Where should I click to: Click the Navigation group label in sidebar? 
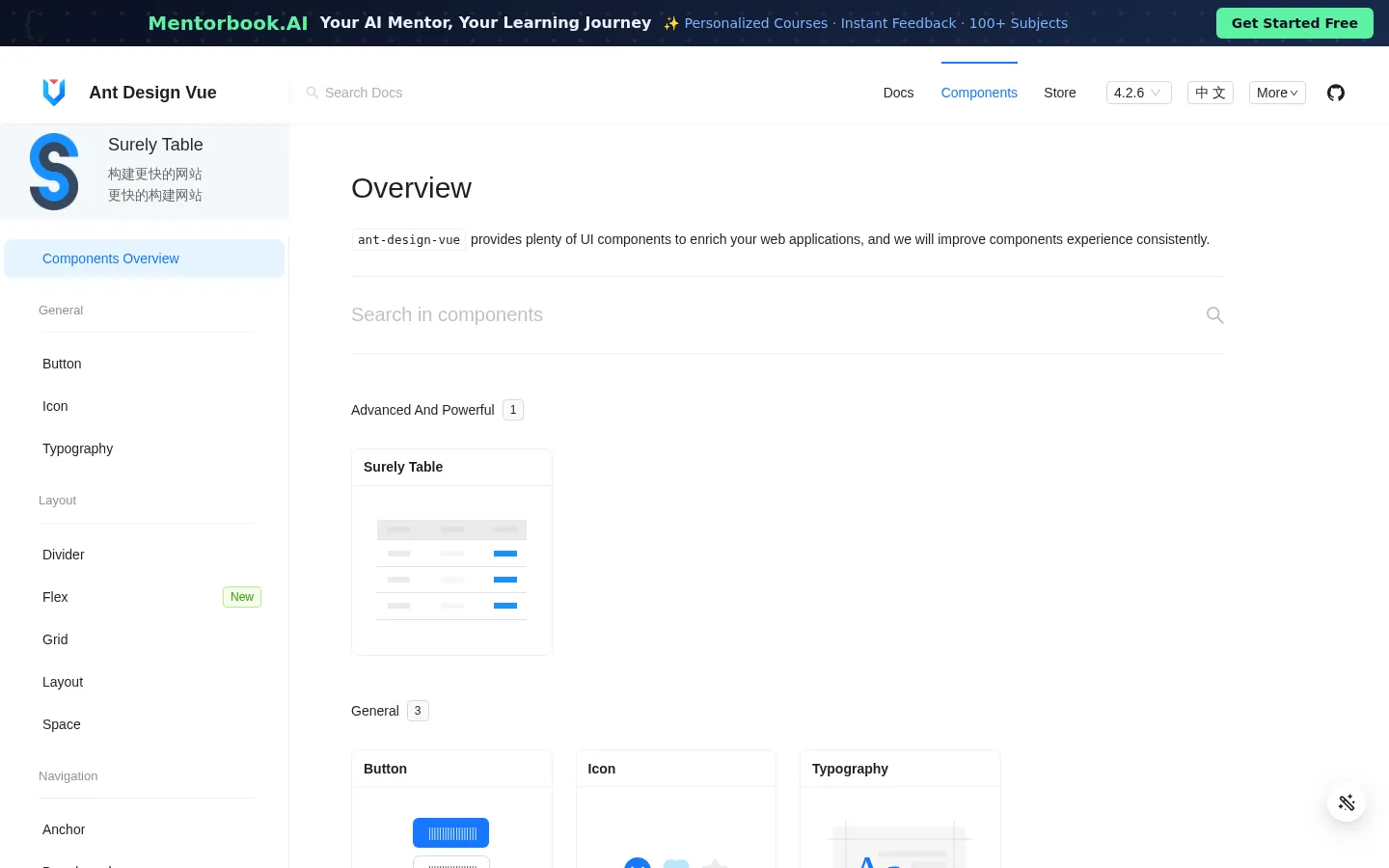tap(68, 775)
